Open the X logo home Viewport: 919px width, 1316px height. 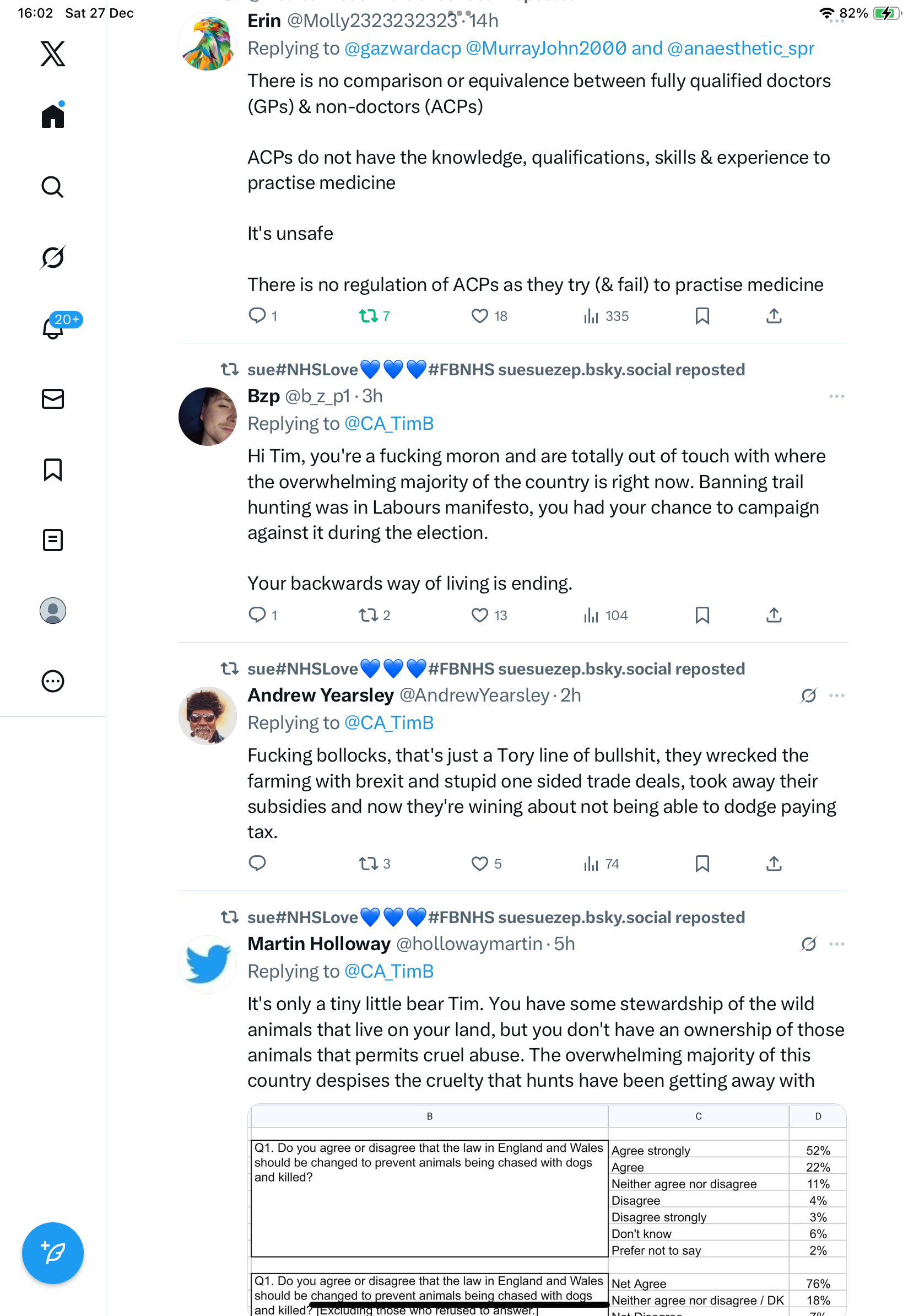(x=53, y=54)
